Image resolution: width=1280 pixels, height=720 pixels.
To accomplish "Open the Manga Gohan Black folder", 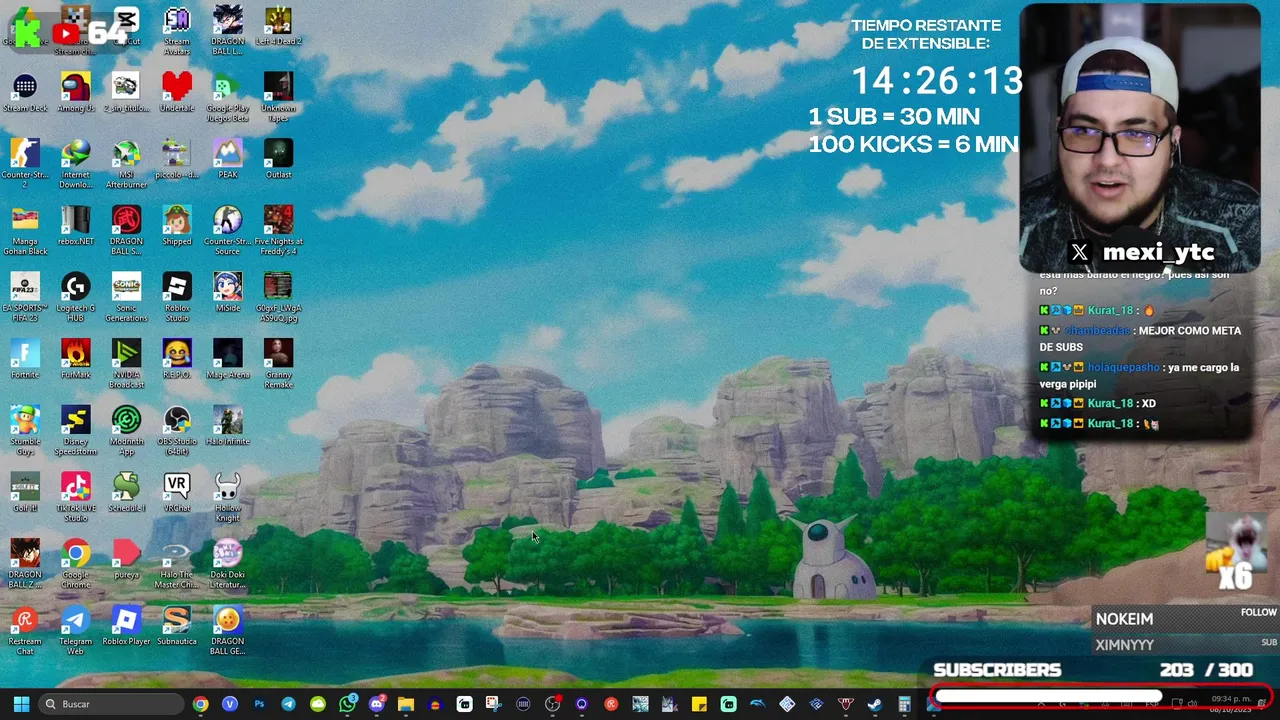I will click(x=25, y=231).
